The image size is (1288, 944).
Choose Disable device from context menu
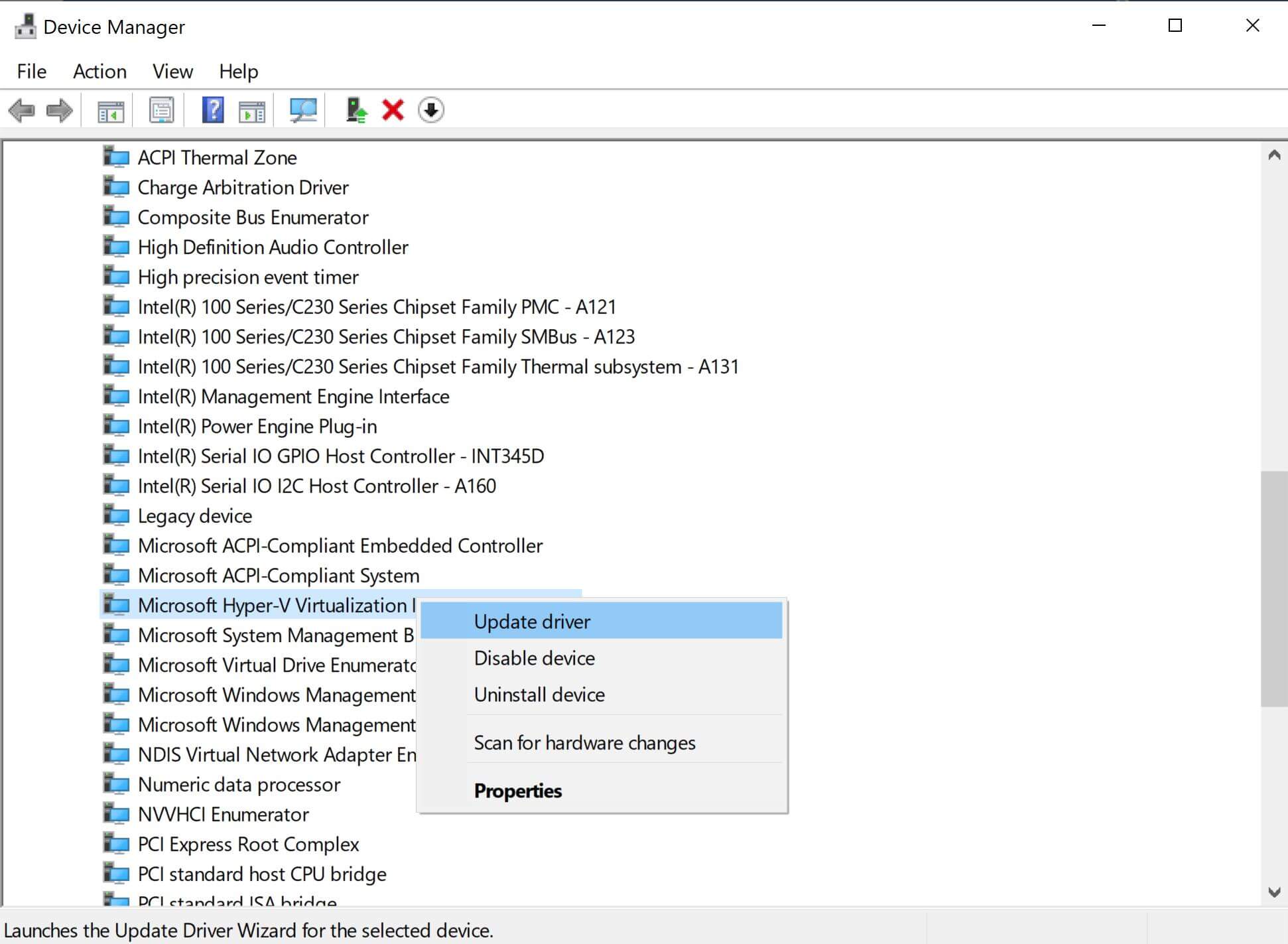[x=535, y=658]
